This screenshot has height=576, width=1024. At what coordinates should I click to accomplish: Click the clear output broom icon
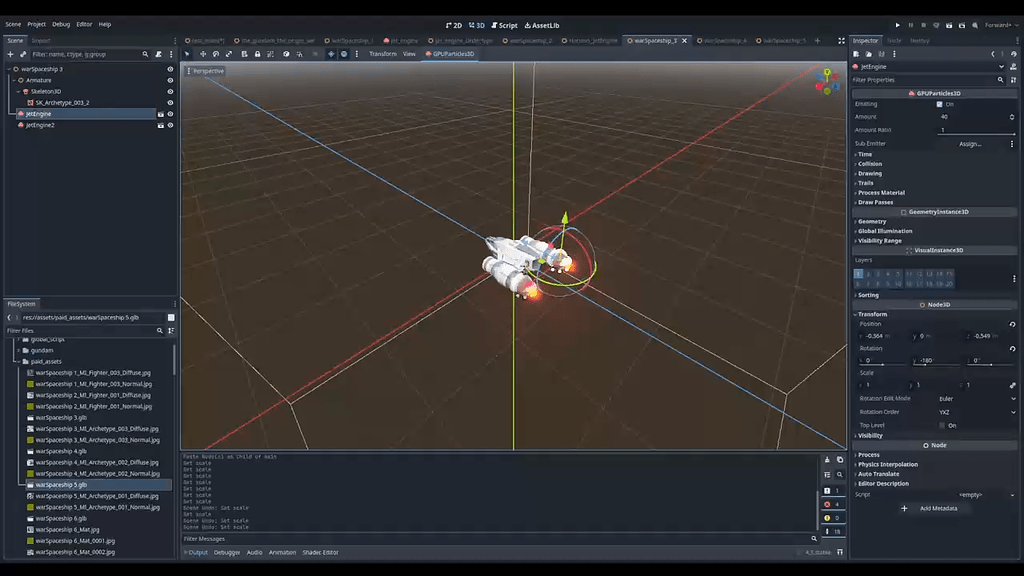827,460
